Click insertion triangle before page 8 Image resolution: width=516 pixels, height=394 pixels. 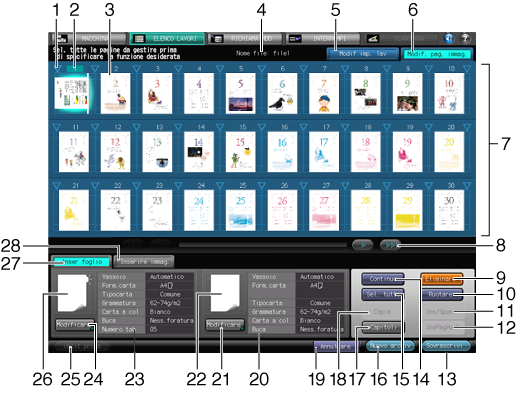tap(345, 69)
